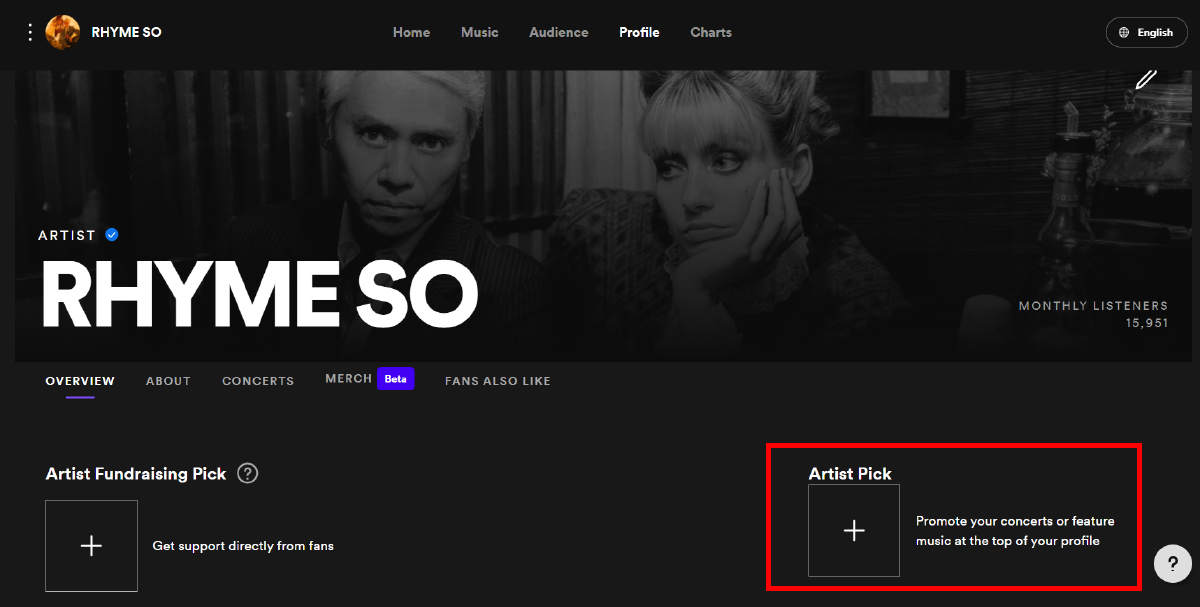Open the Concerts tab
The height and width of the screenshot is (607, 1200).
pos(258,381)
